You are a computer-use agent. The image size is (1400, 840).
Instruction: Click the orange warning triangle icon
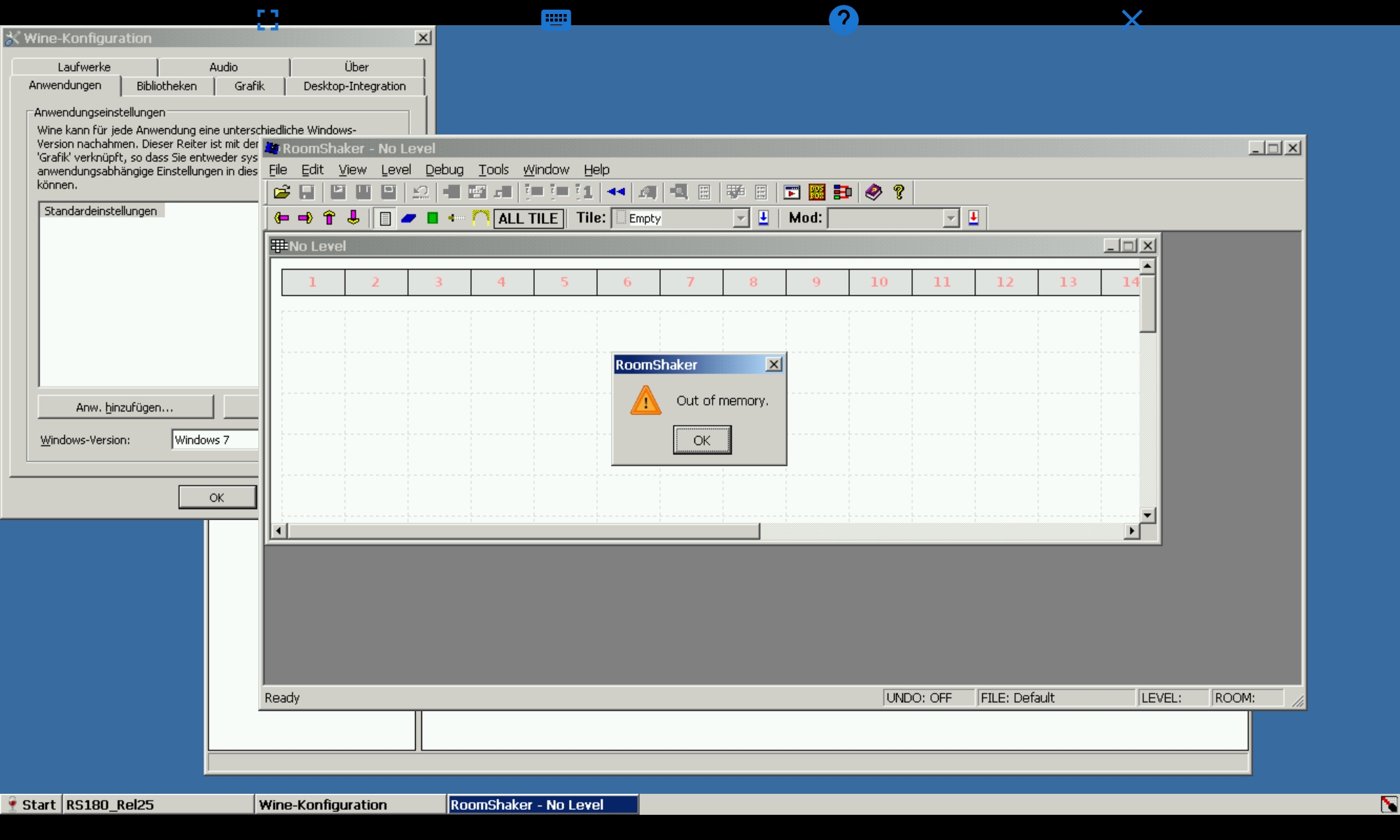coord(645,400)
